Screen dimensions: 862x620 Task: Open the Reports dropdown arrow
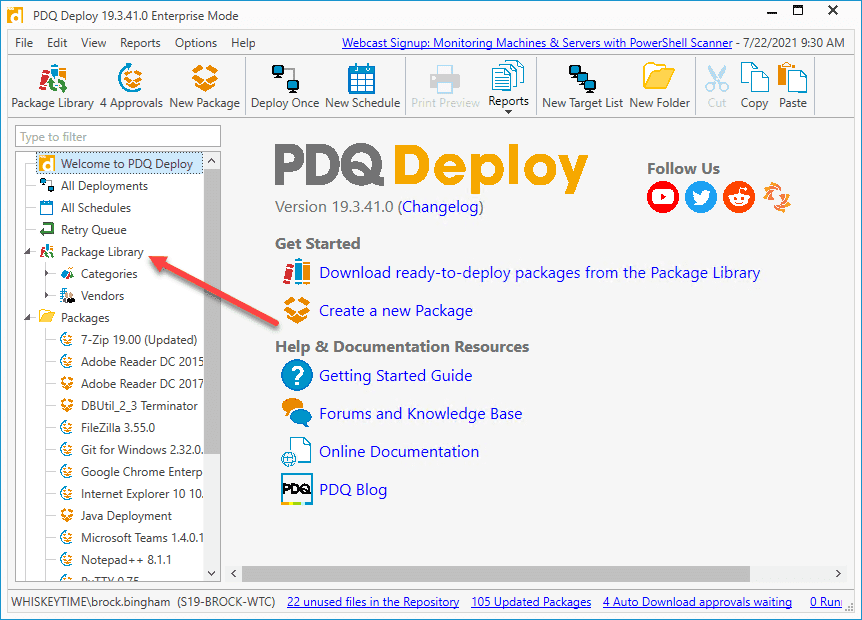pyautogui.click(x=508, y=112)
